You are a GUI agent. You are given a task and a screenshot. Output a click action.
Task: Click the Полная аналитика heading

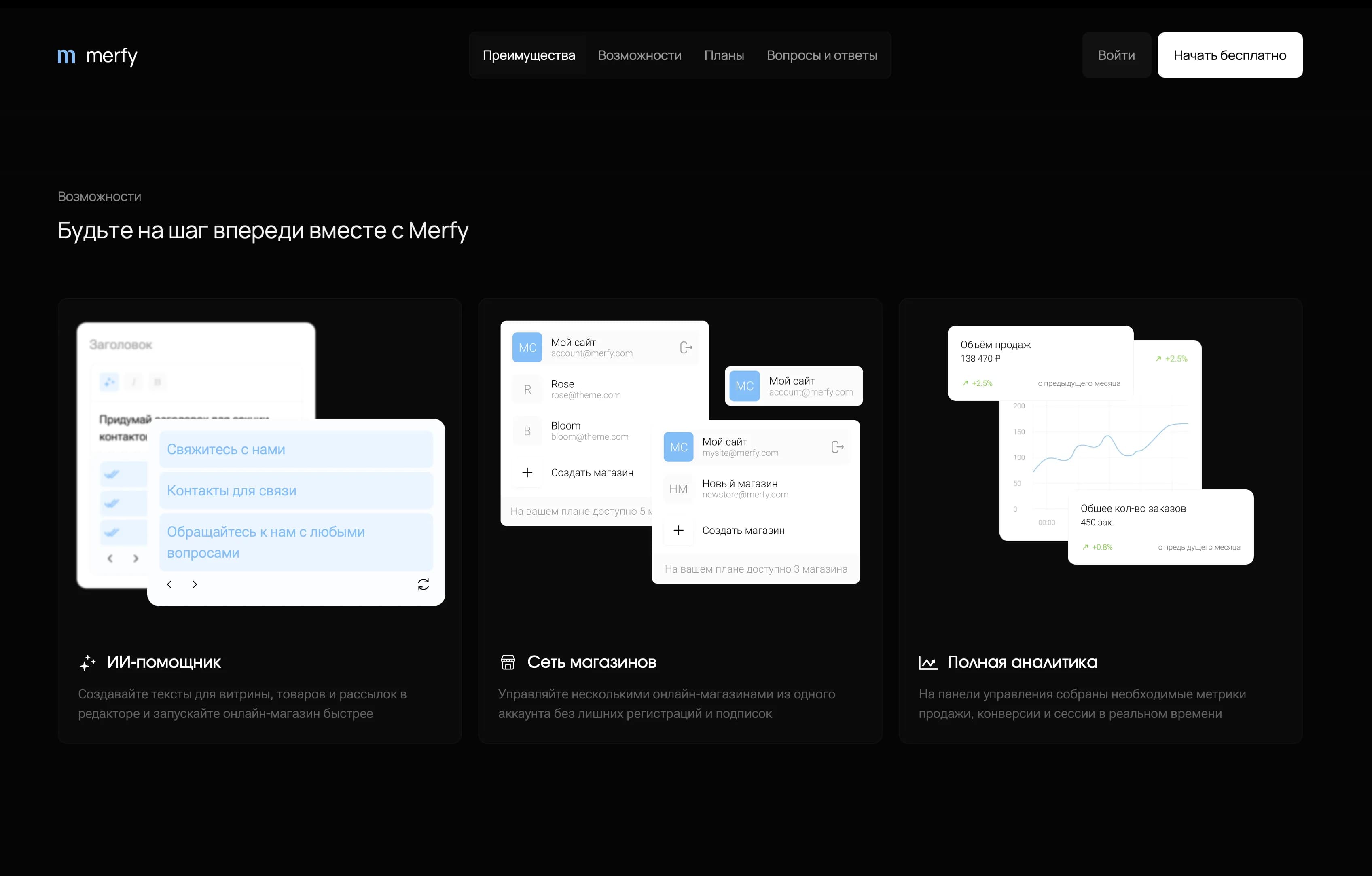tap(1022, 662)
